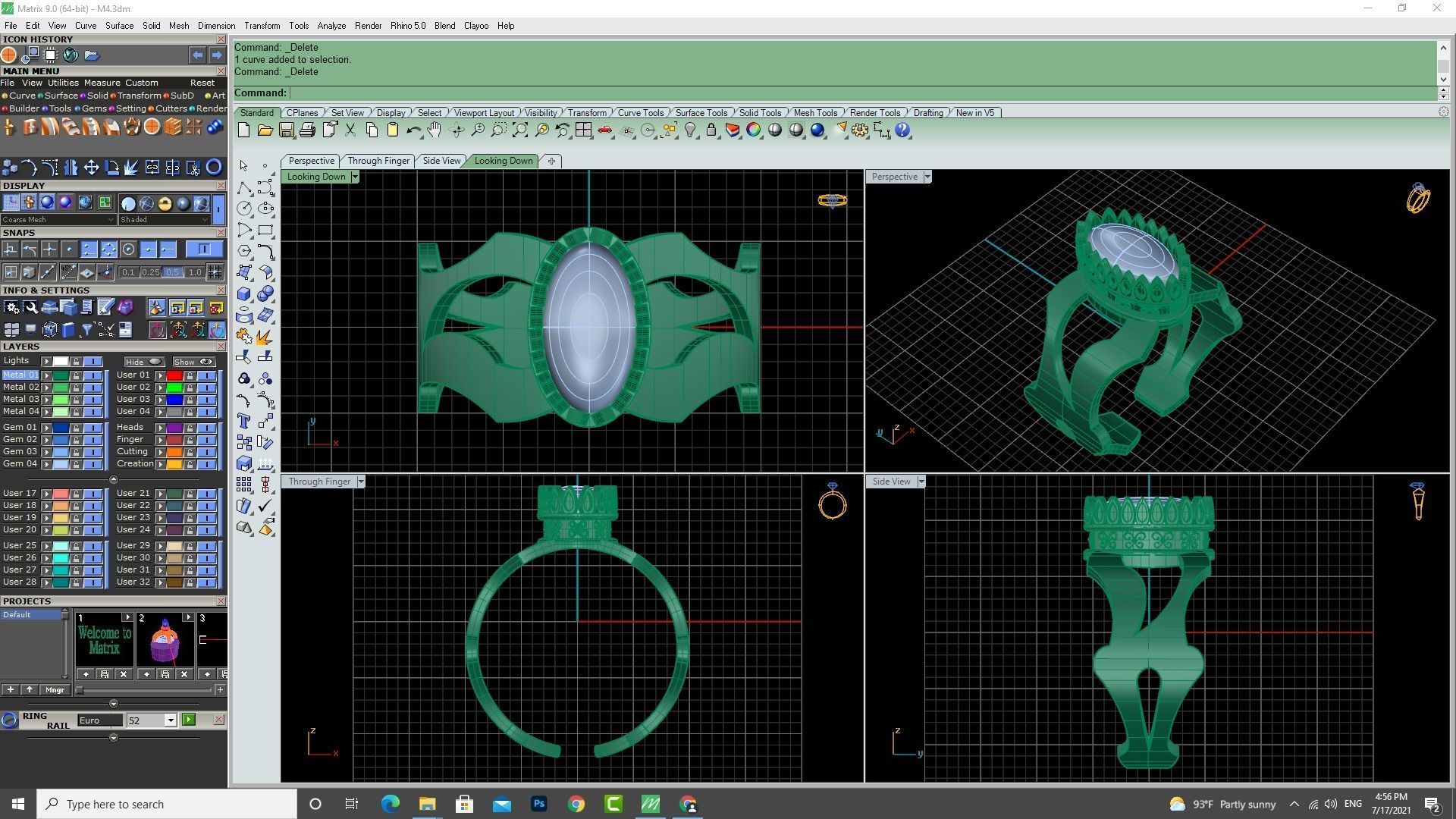The height and width of the screenshot is (819, 1456).
Task: Click the Undo arrow icon
Action: tap(413, 130)
